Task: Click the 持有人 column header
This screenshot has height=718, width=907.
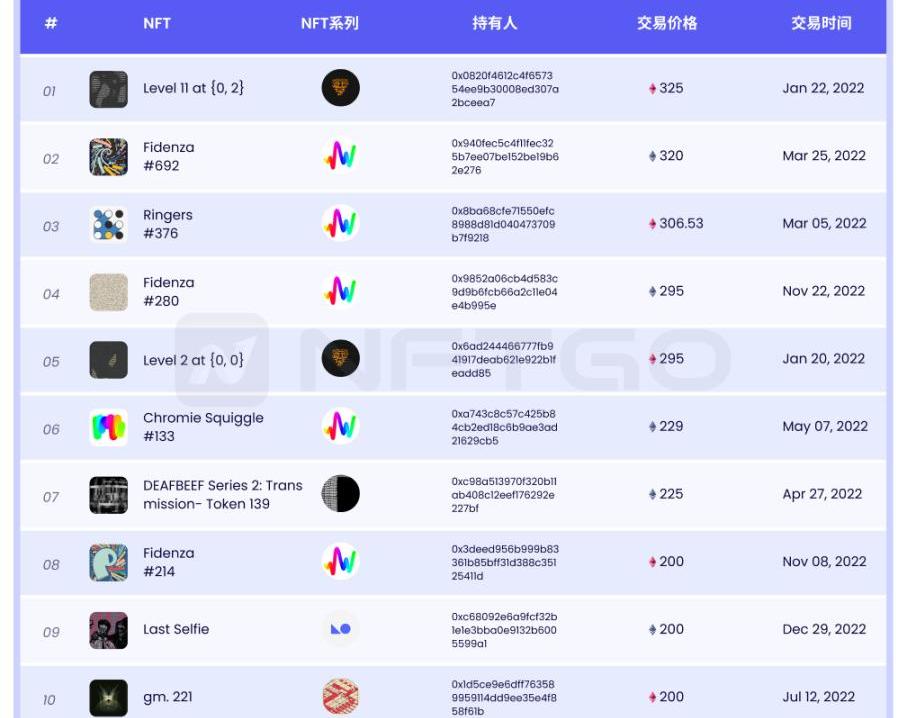Action: pyautogui.click(x=495, y=23)
